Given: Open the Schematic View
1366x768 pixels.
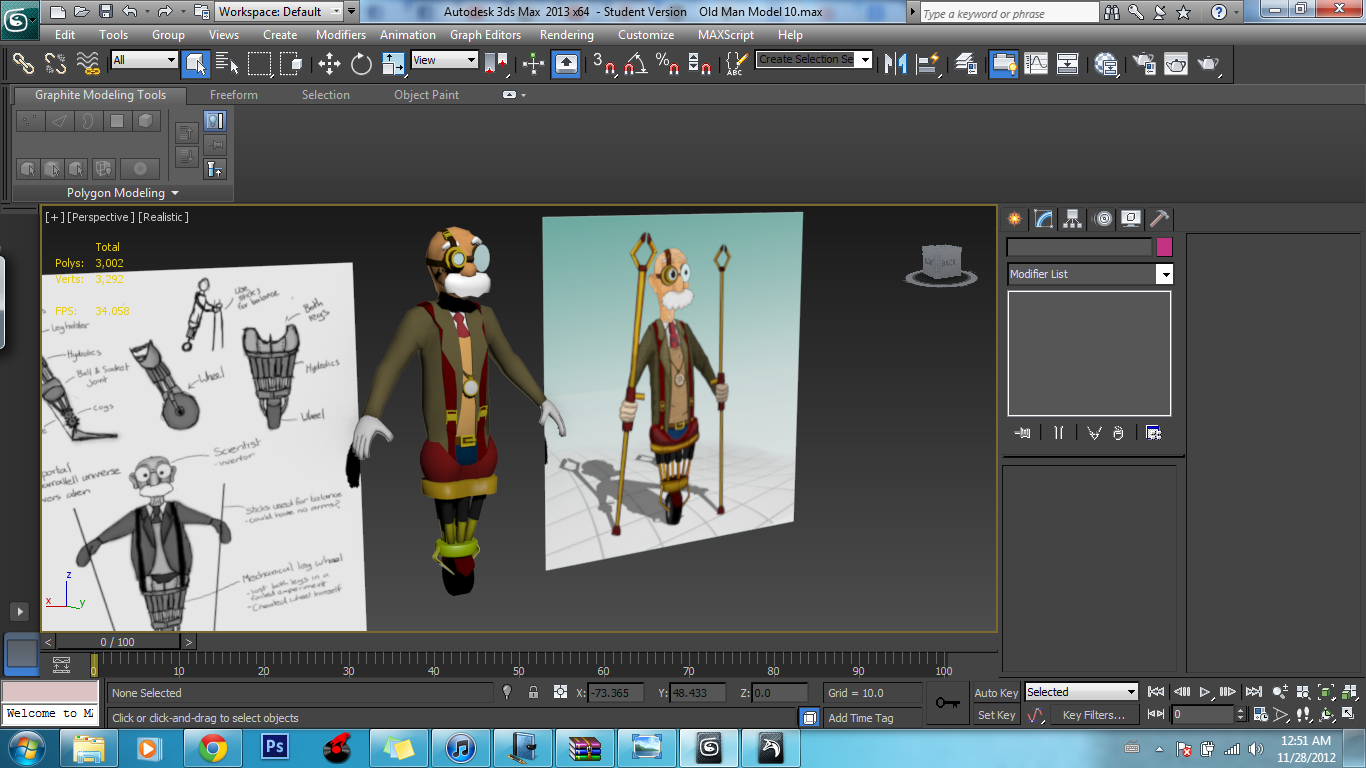Looking at the screenshot, I should 1068,64.
